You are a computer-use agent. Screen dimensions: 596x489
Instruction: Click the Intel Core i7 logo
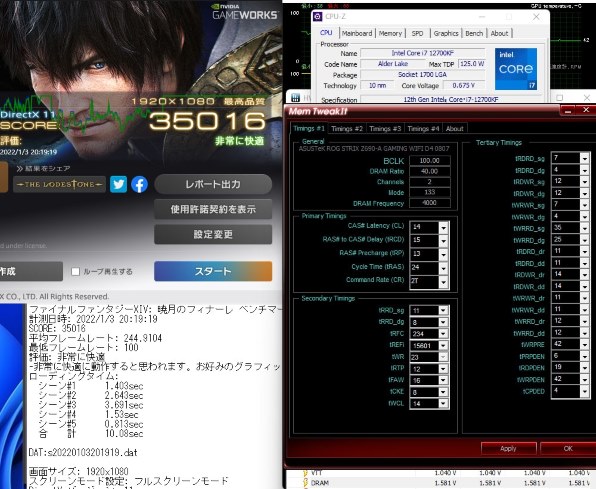click(x=516, y=69)
